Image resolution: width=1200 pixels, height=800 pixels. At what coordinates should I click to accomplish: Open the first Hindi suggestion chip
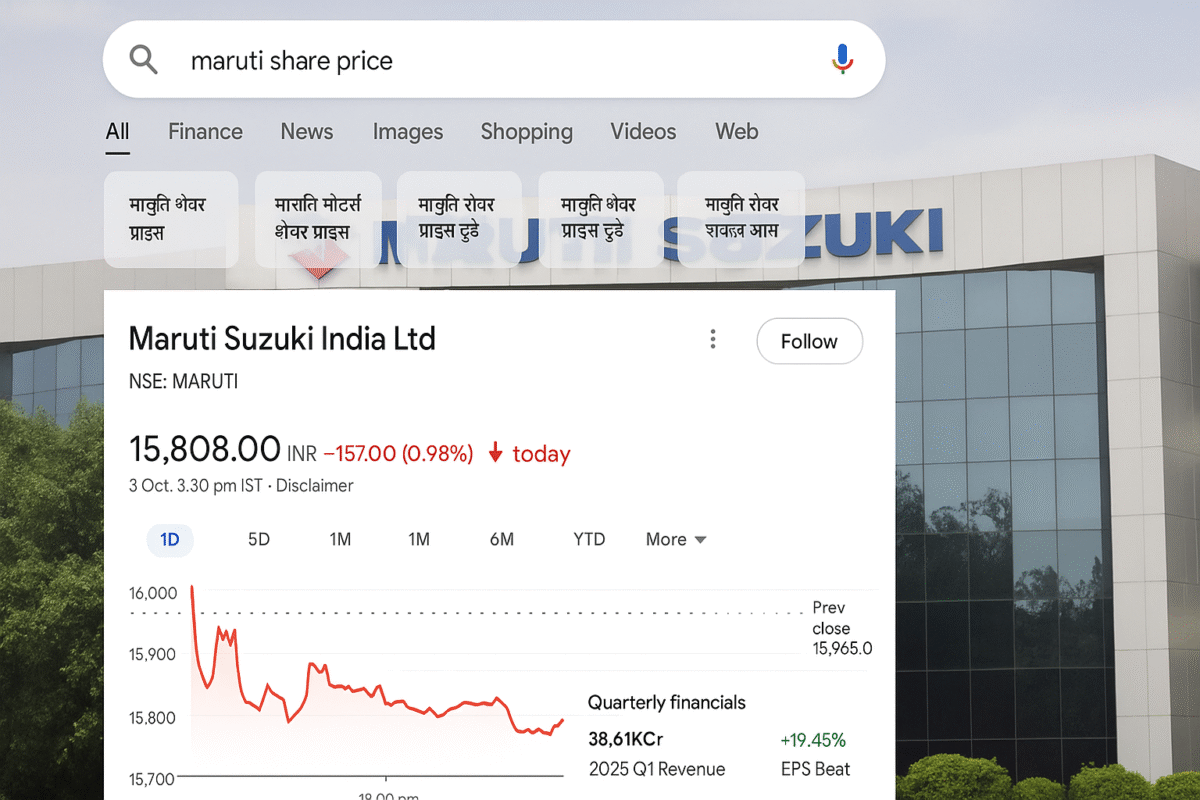(x=170, y=219)
